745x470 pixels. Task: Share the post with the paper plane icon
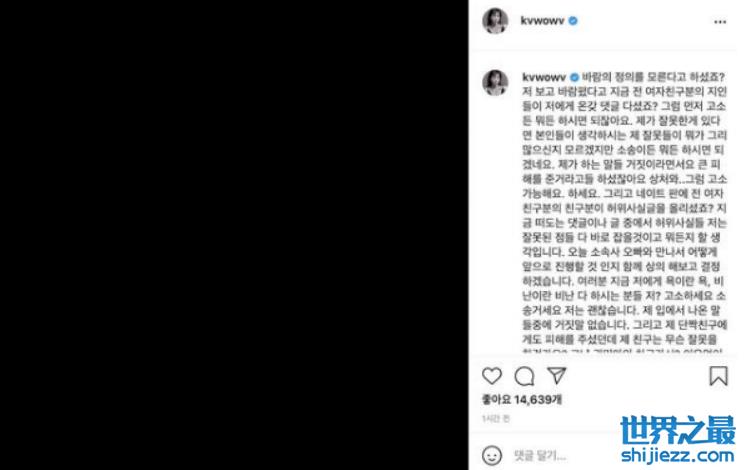[x=556, y=375]
